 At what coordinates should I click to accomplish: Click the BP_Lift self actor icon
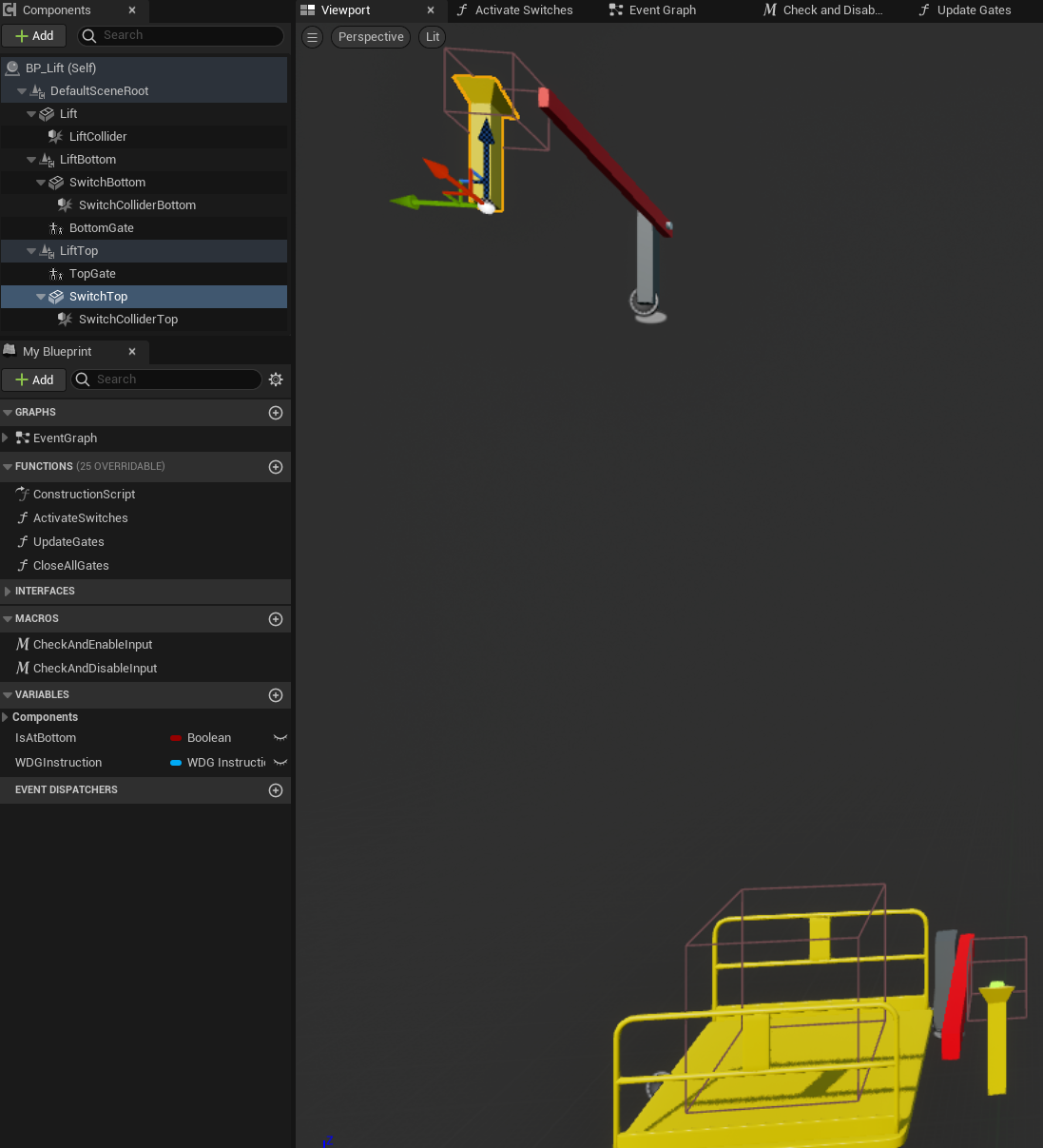[12, 68]
